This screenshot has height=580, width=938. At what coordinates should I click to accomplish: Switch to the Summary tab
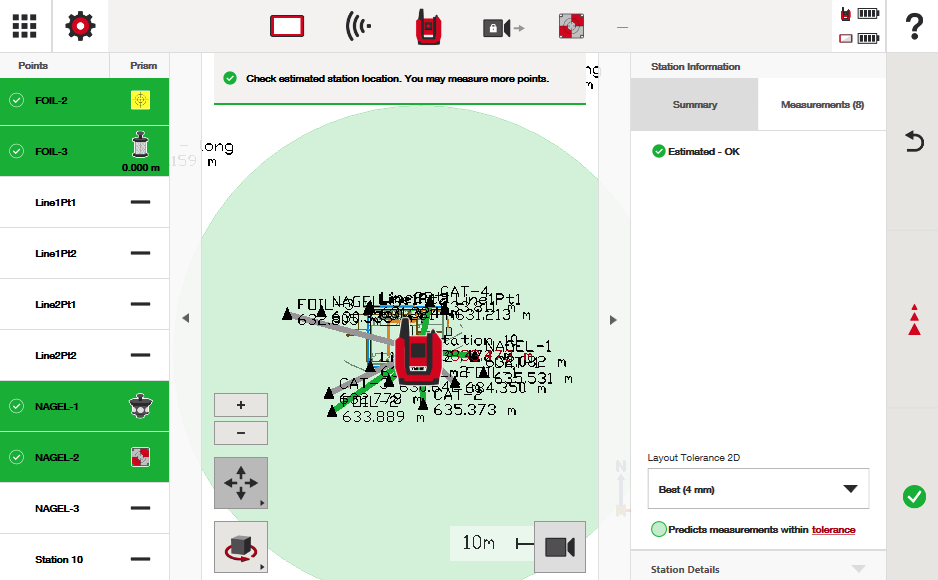(694, 105)
